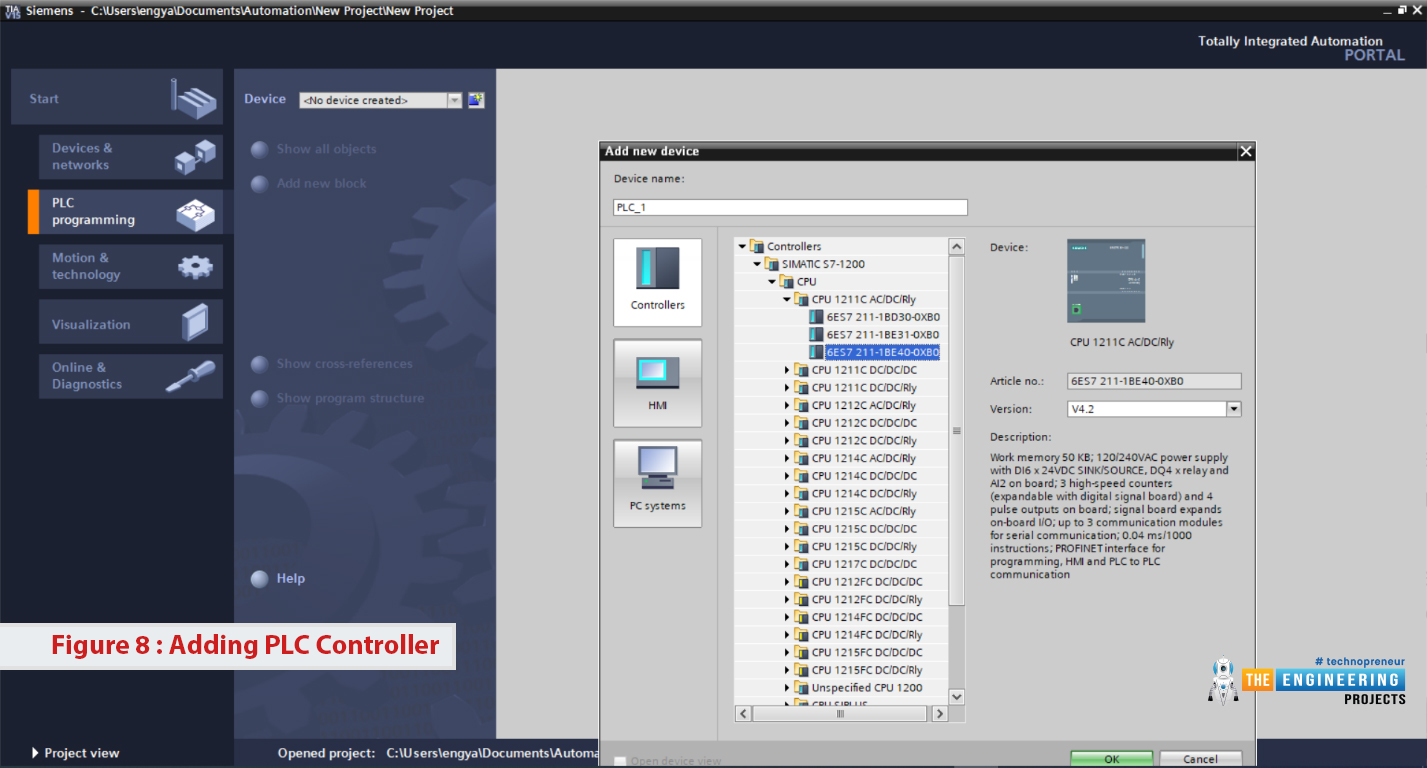Click folder icon of SIMATIC S7-1200

pyautogui.click(x=772, y=264)
